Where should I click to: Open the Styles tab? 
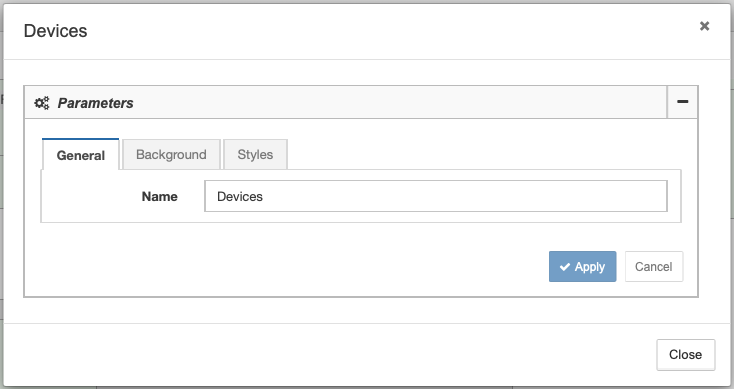(x=255, y=154)
